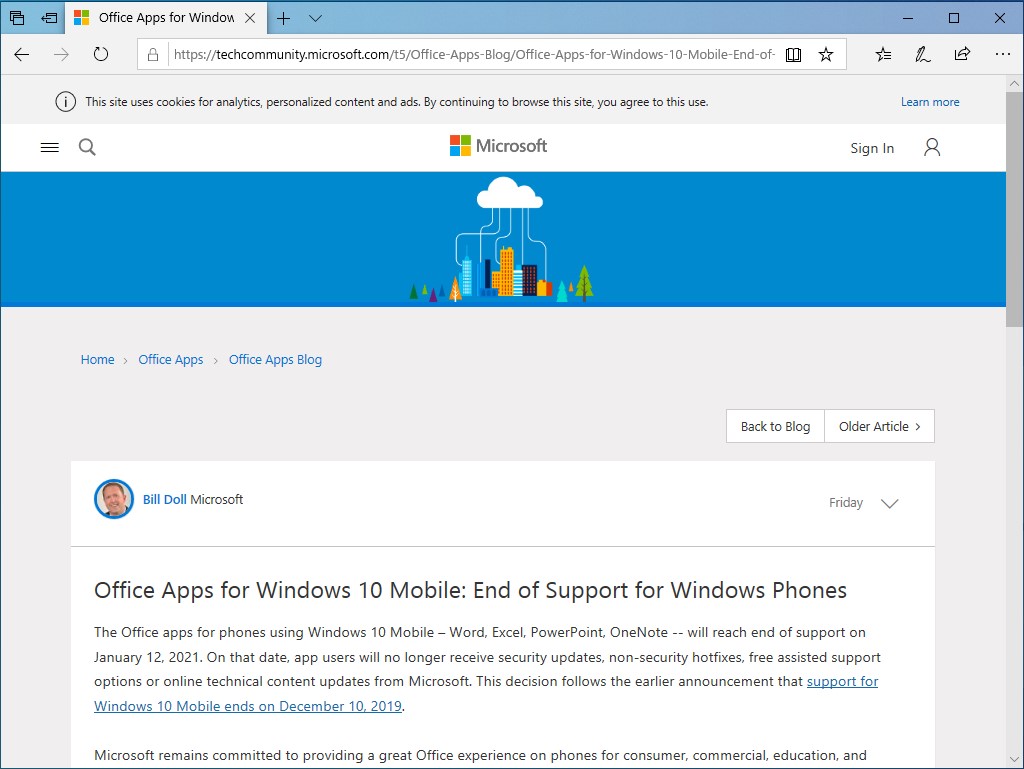Open the Hub favorites panel icon
Screen dimensions: 1024x769
click(x=882, y=55)
